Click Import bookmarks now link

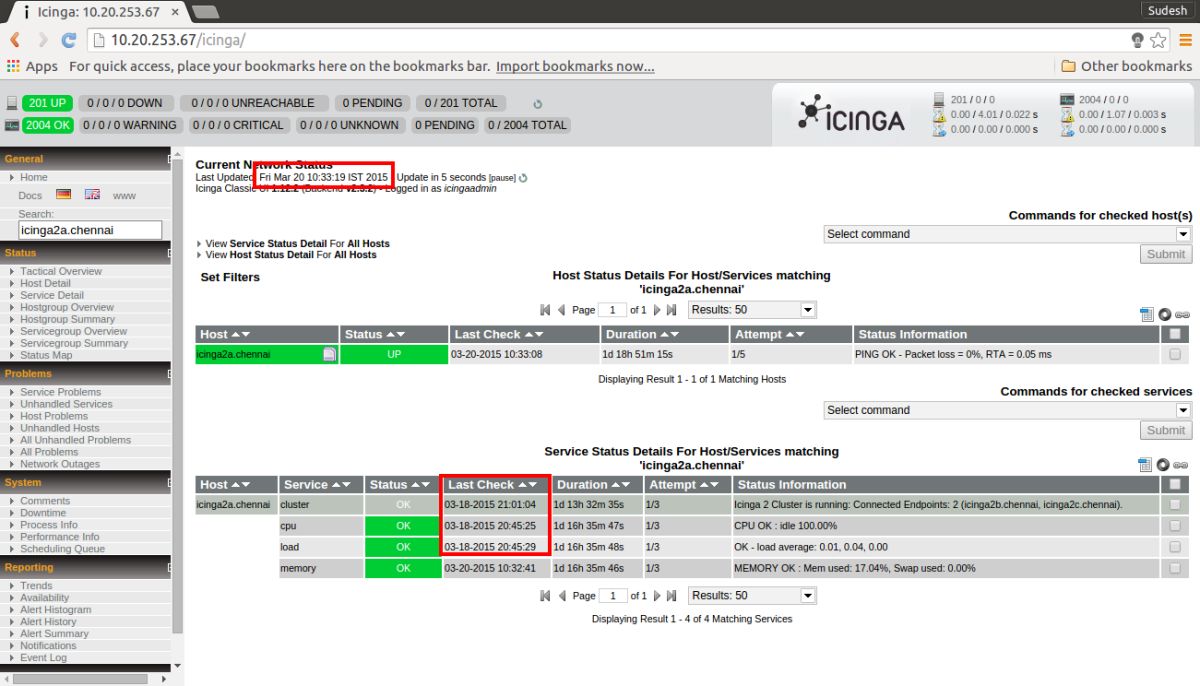(575, 66)
